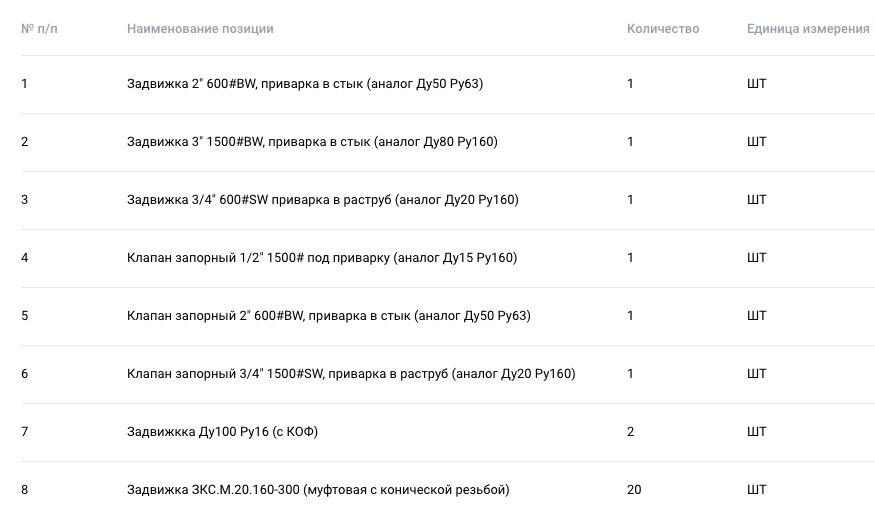Select the "Количество" column header
Screen dimensions: 875x512
point(663,29)
